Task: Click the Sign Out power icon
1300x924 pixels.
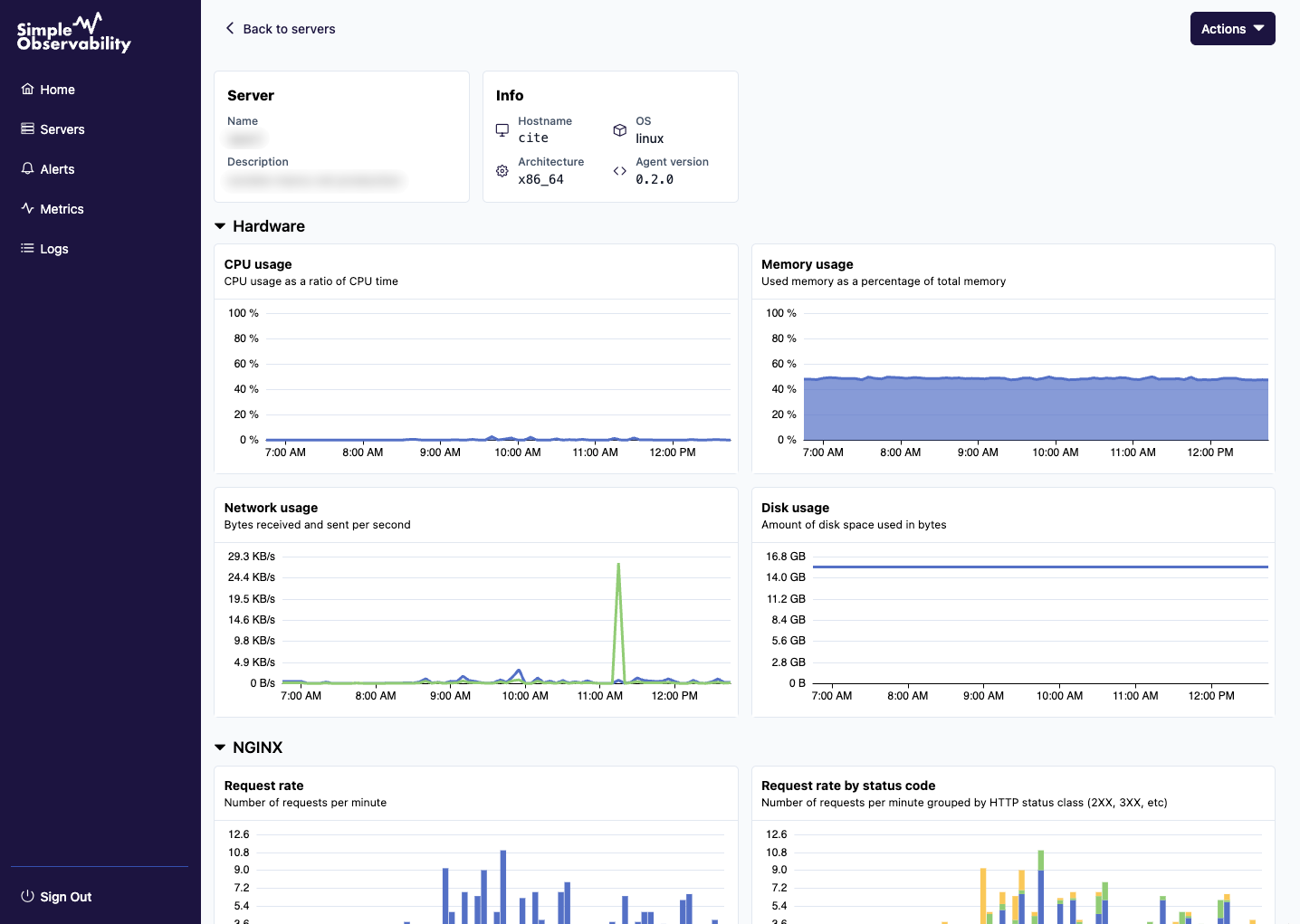Action: (x=28, y=896)
